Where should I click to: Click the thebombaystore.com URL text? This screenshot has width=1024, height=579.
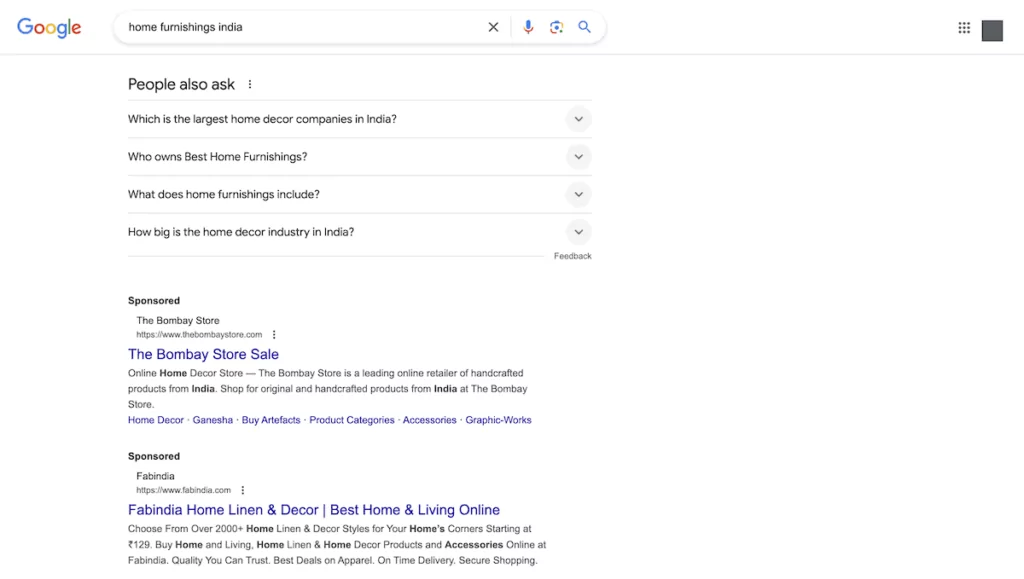click(199, 334)
